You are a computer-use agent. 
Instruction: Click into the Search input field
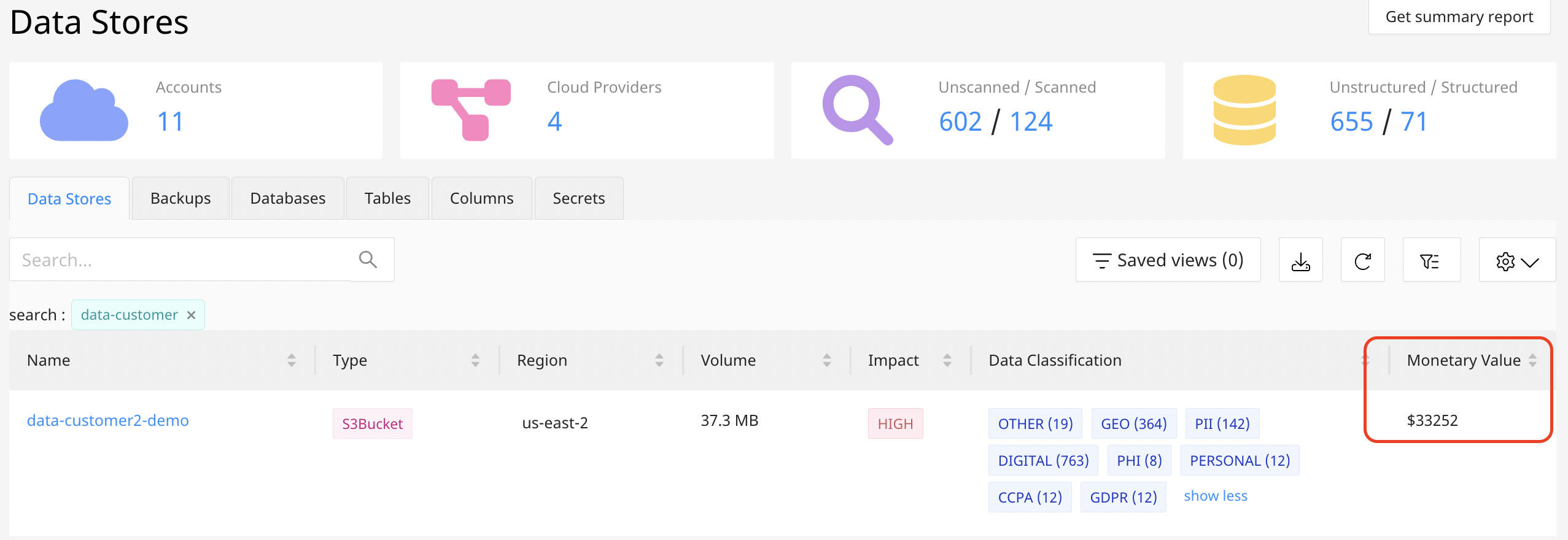click(181, 260)
